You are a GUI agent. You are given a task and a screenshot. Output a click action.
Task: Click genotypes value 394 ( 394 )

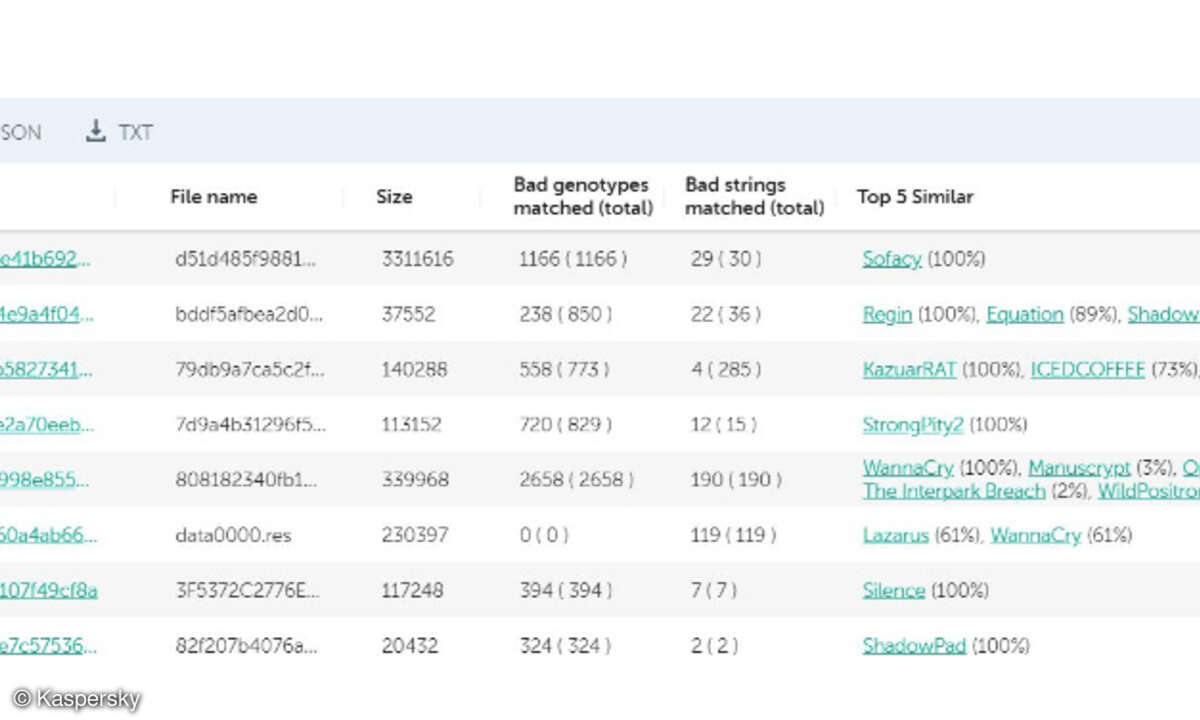[565, 590]
